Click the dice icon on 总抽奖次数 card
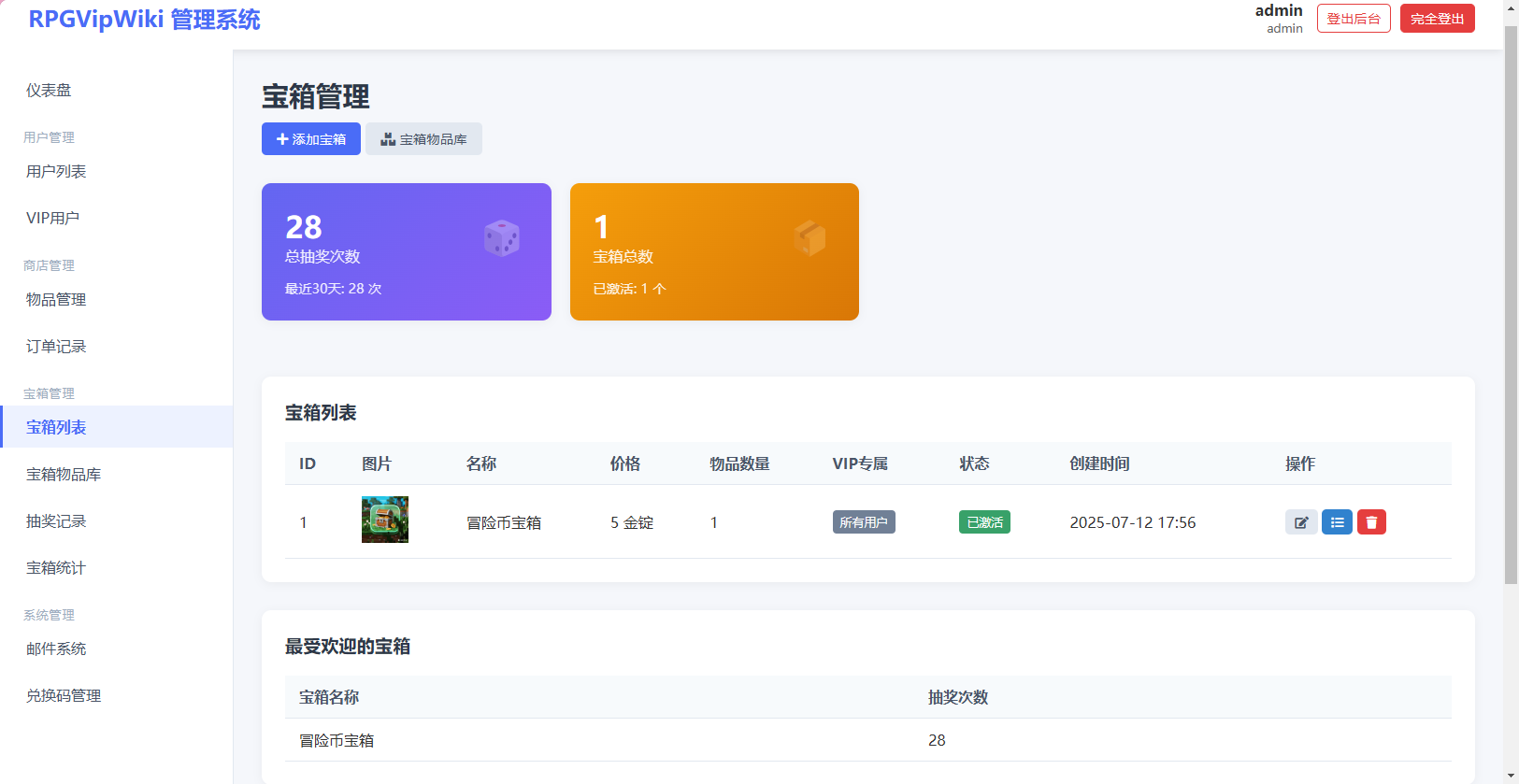This screenshot has height=784, width=1519. click(502, 238)
